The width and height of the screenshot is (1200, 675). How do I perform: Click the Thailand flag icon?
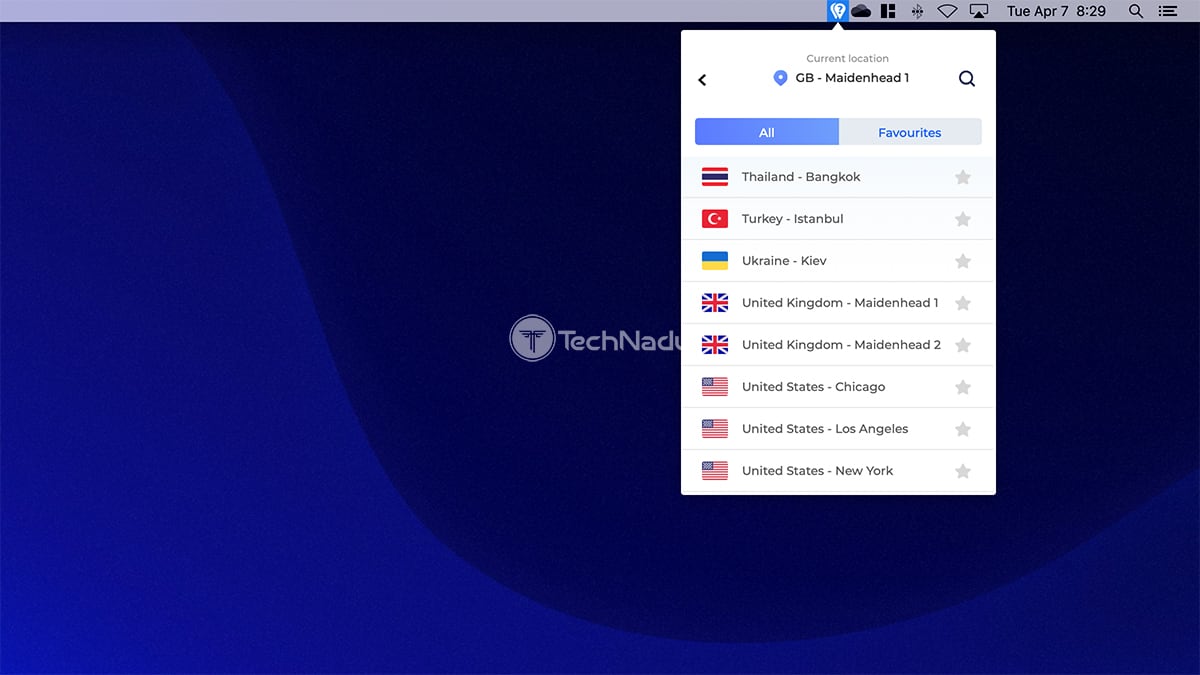715,177
